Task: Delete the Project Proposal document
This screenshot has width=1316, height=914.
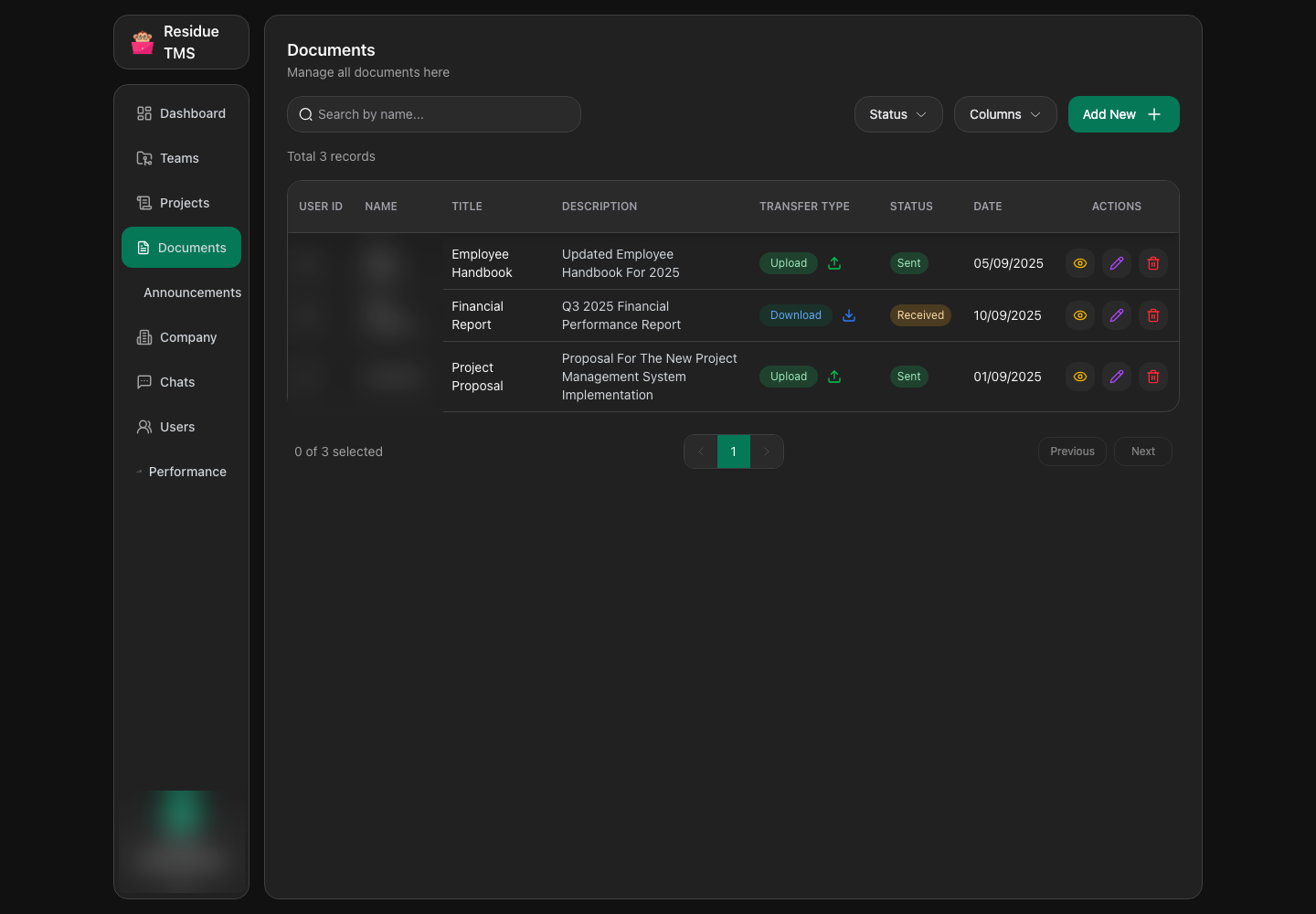Action: [x=1153, y=377]
